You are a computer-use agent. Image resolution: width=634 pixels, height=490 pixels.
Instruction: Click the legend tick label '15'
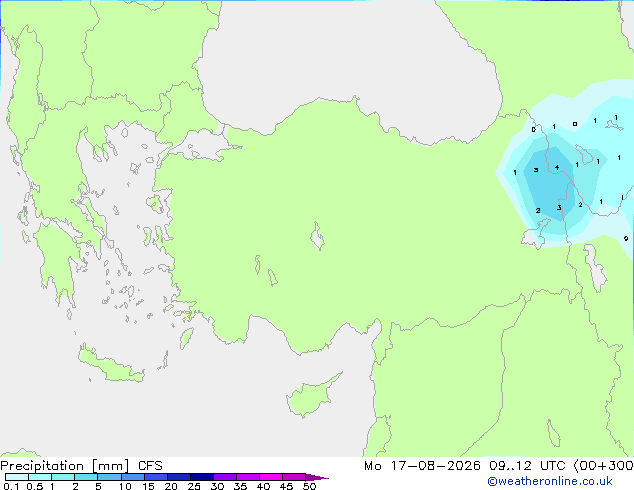(148, 486)
